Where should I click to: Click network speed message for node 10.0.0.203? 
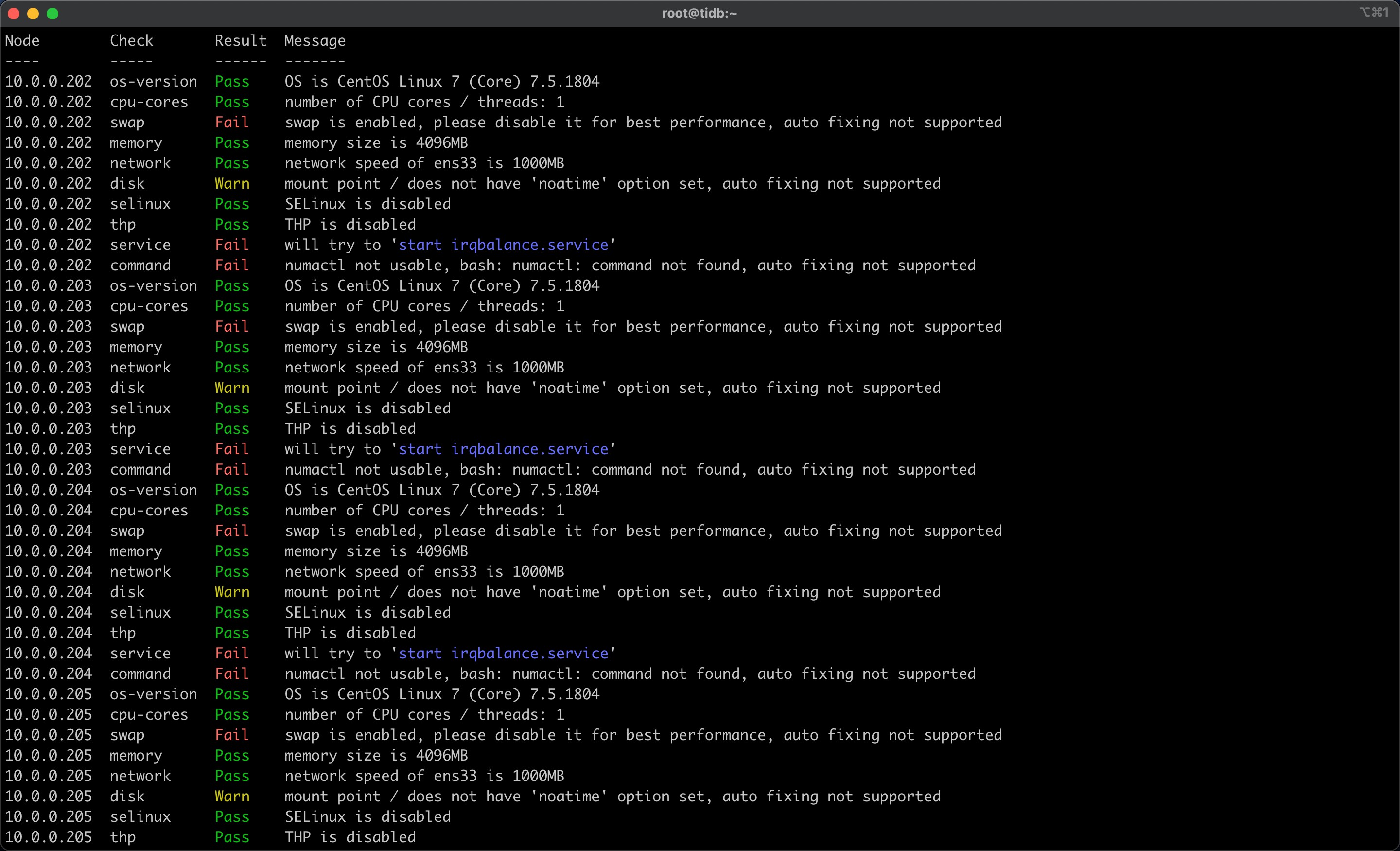[x=424, y=368]
